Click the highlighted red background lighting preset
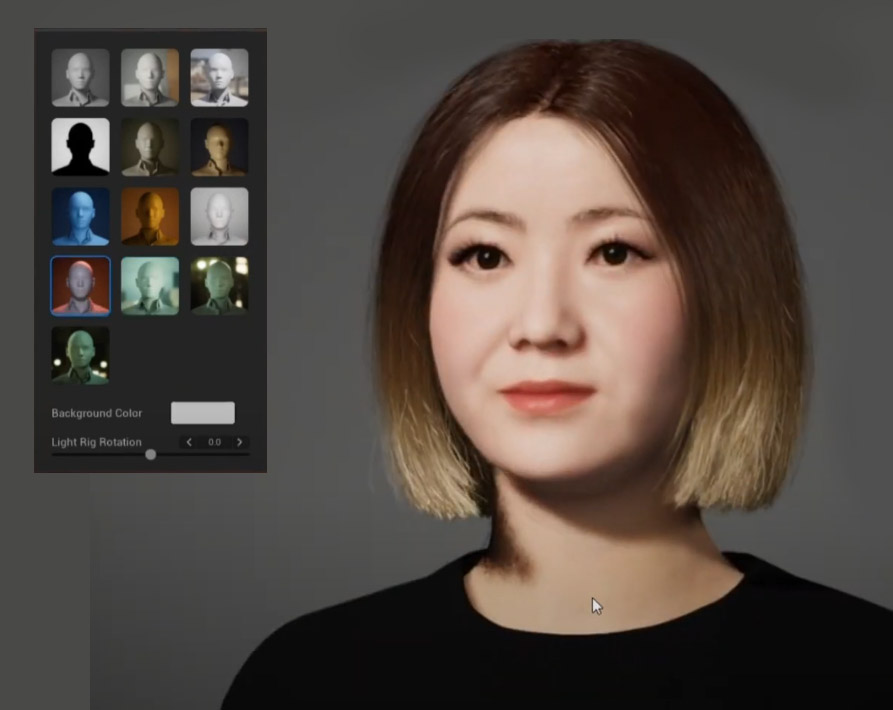893x710 pixels. pos(80,286)
